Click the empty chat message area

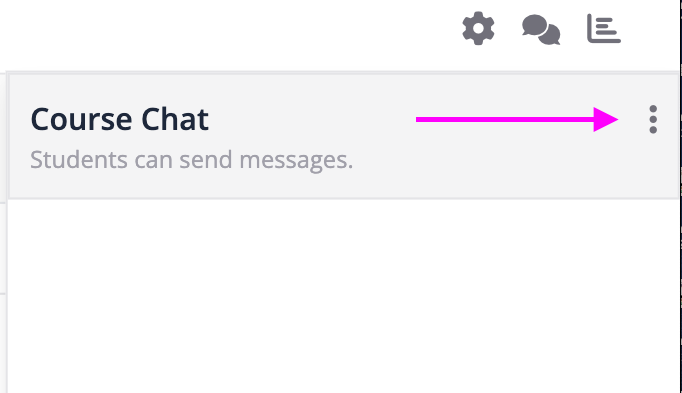coord(343,296)
